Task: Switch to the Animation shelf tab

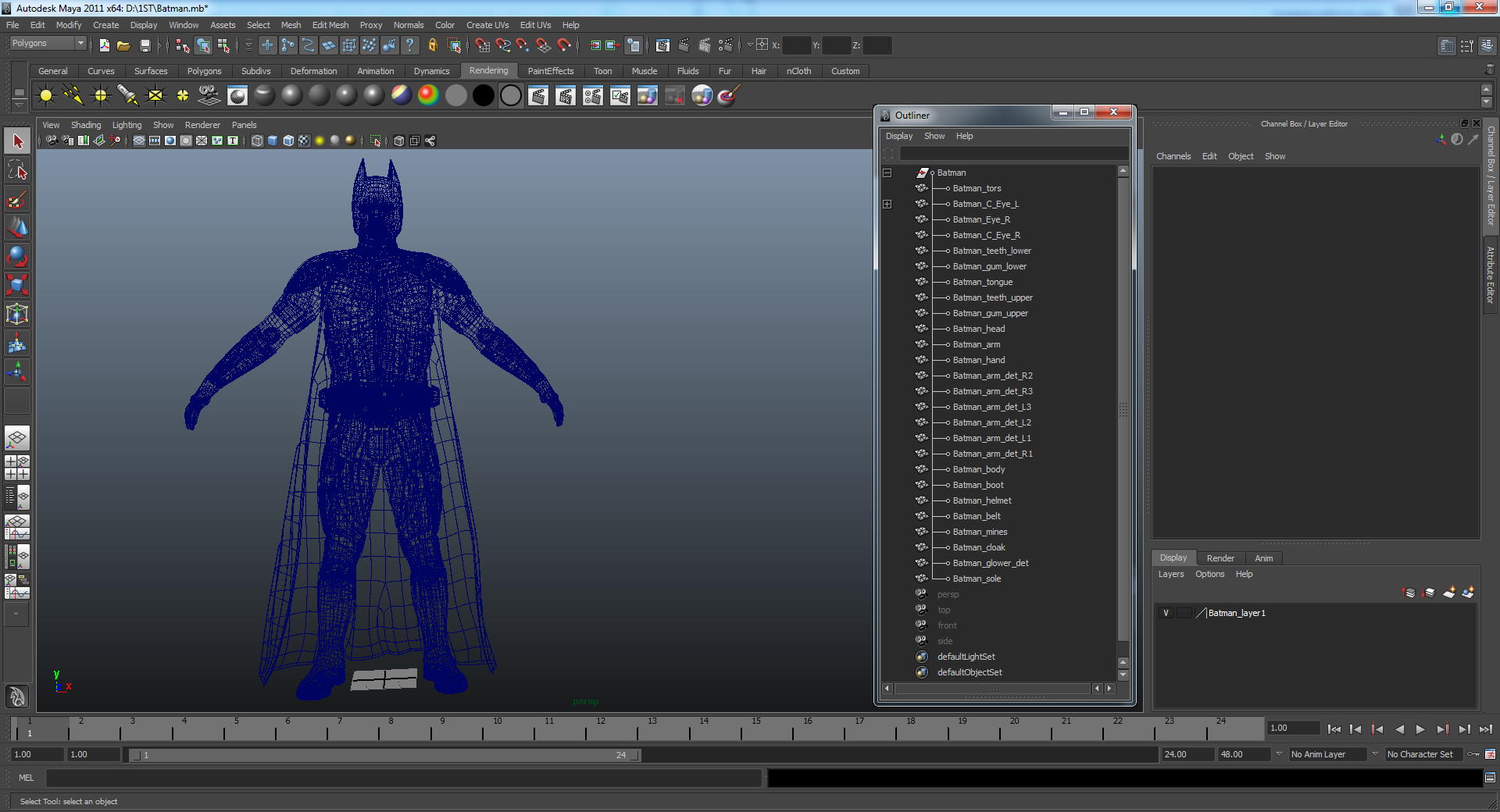Action: point(376,71)
